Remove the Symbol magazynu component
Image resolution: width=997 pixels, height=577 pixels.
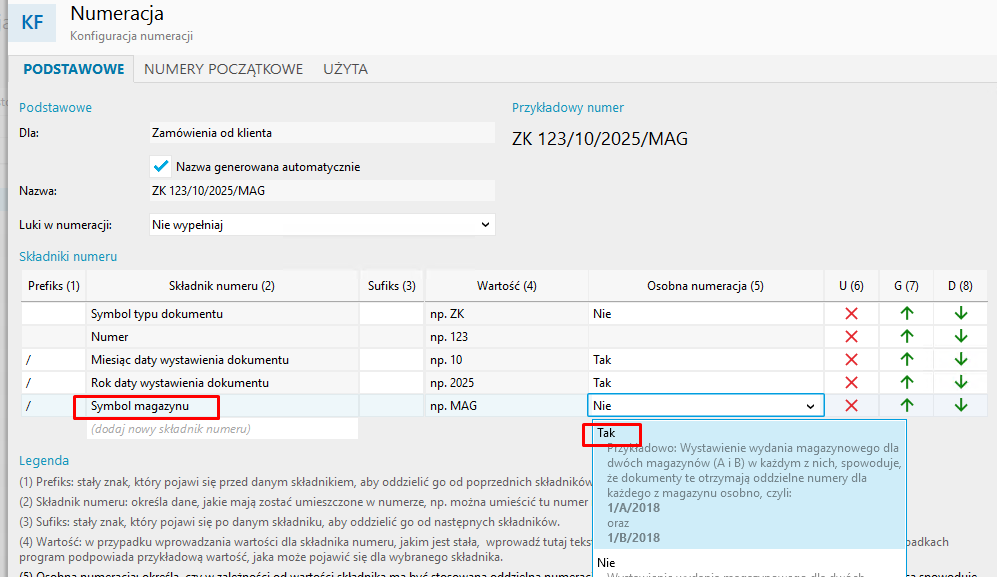(852, 406)
